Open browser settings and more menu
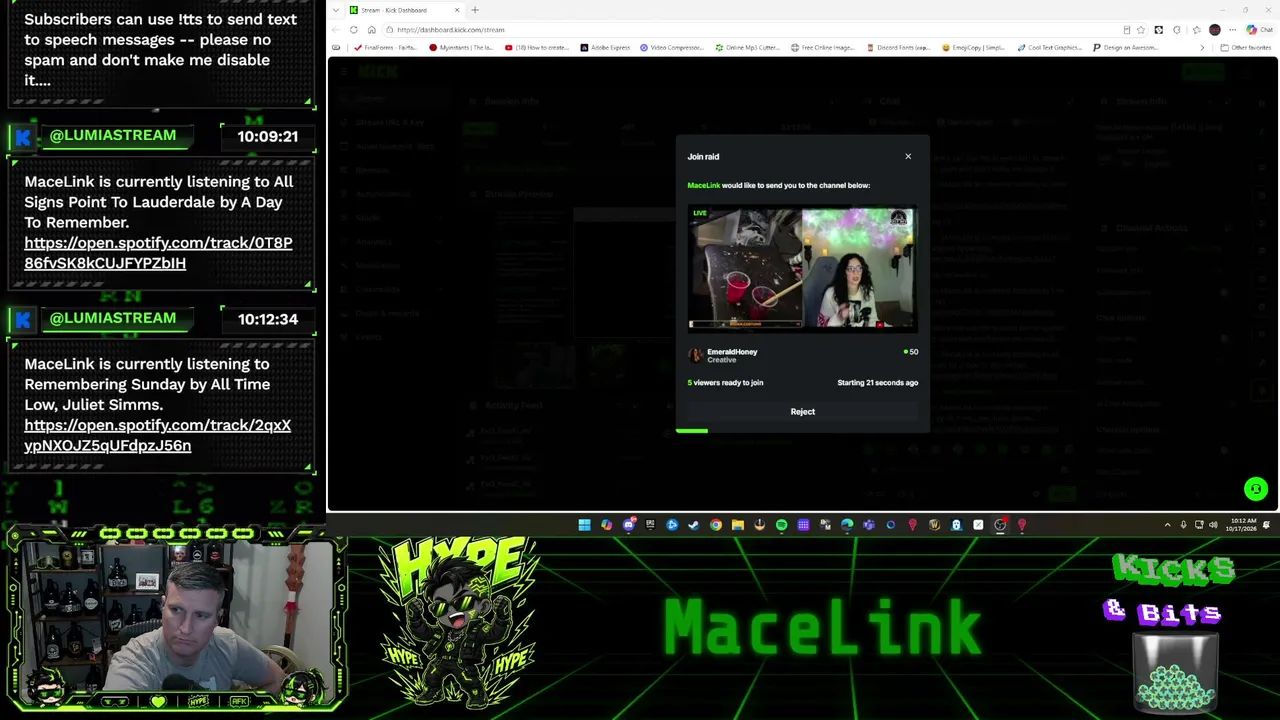Image resolution: width=1280 pixels, height=720 pixels. point(1232,30)
